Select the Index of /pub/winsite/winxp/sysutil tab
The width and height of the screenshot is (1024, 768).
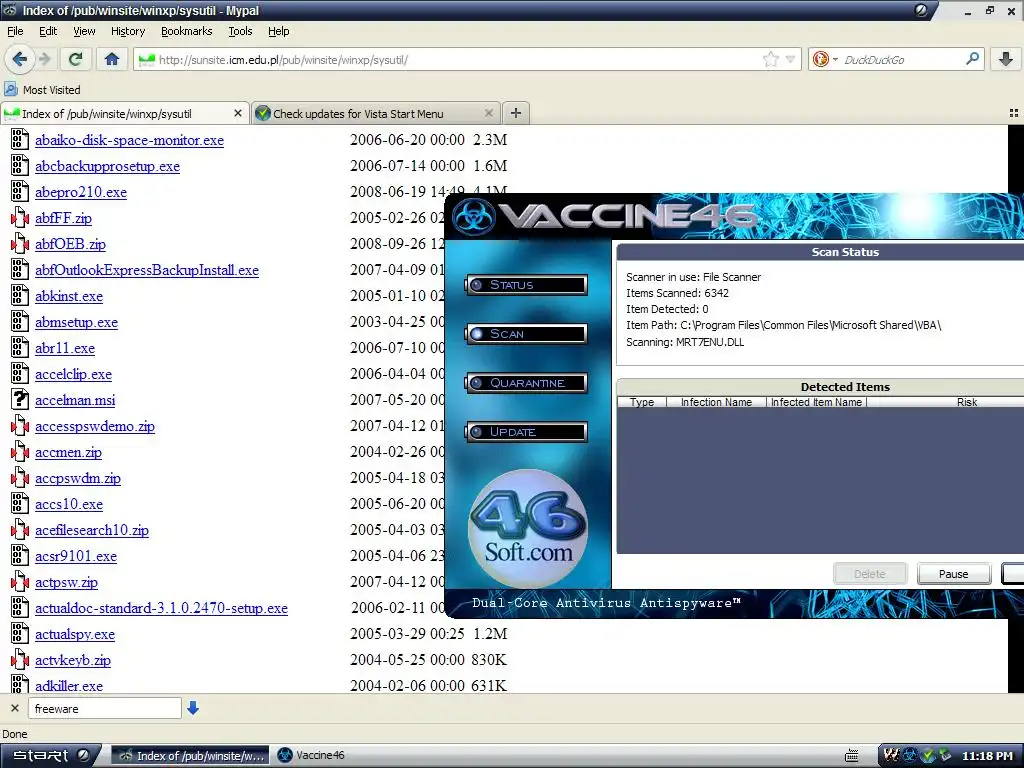tap(125, 113)
